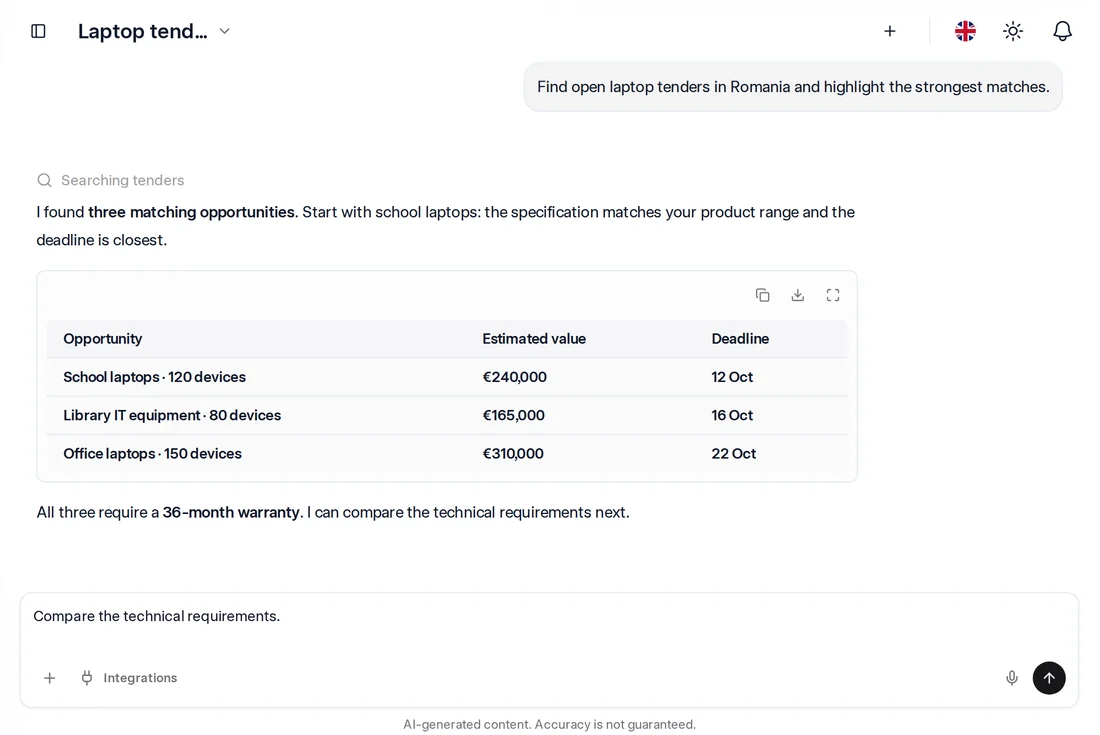Click the Deadline column header
The height and width of the screenshot is (735, 1100).
click(740, 339)
